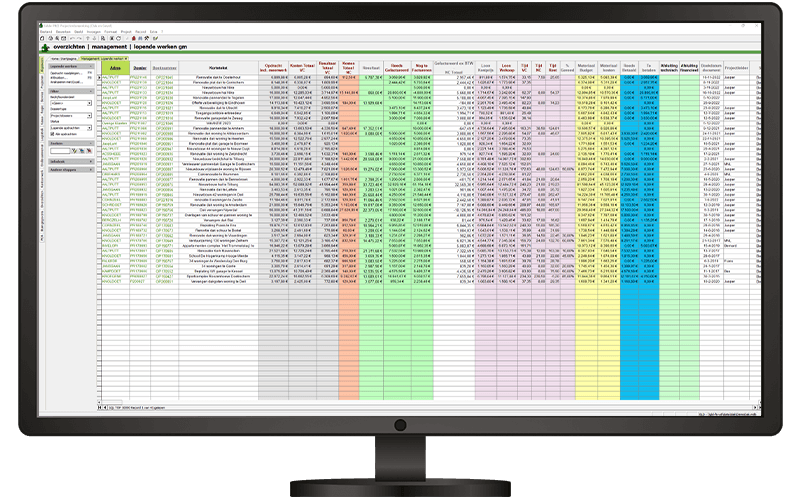Image resolution: width=800 pixels, height=500 pixels.
Task: Click the Nog te Factureren column header
Action: pos(422,68)
